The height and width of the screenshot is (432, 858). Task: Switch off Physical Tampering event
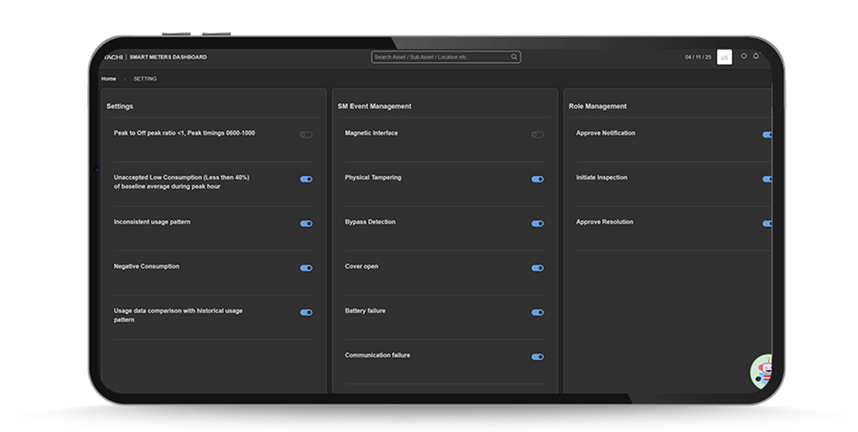click(538, 179)
